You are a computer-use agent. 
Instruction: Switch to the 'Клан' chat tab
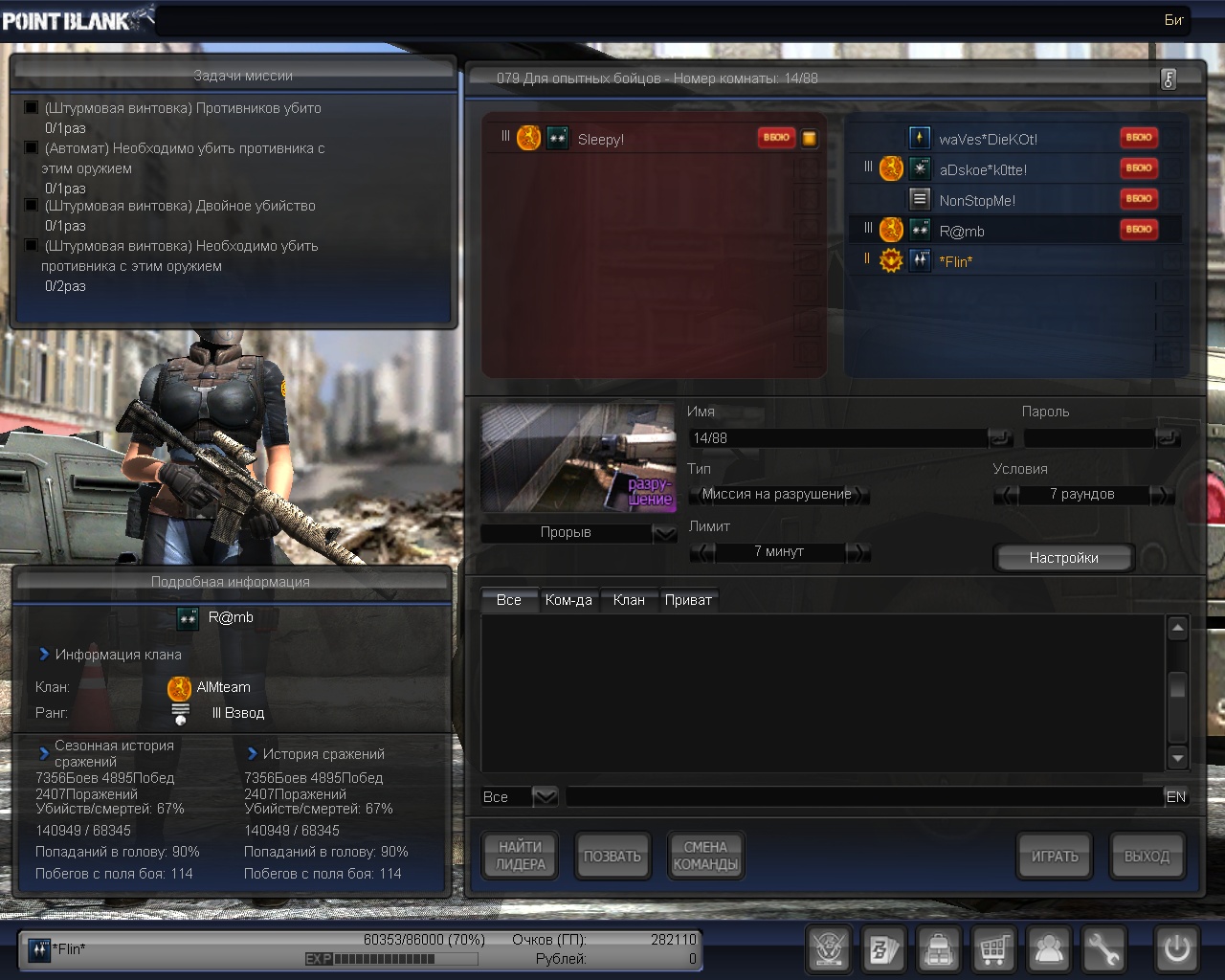pos(629,600)
